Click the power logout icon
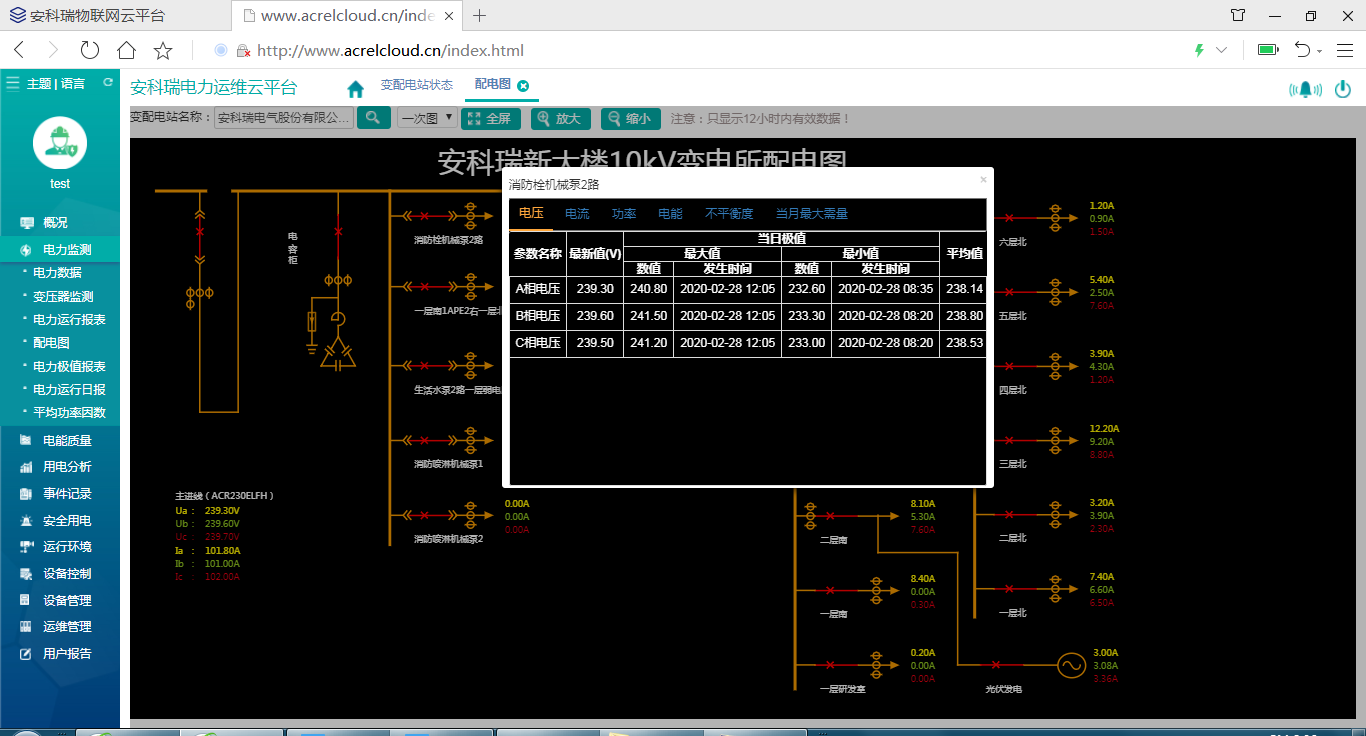The image size is (1366, 736). click(x=1343, y=89)
